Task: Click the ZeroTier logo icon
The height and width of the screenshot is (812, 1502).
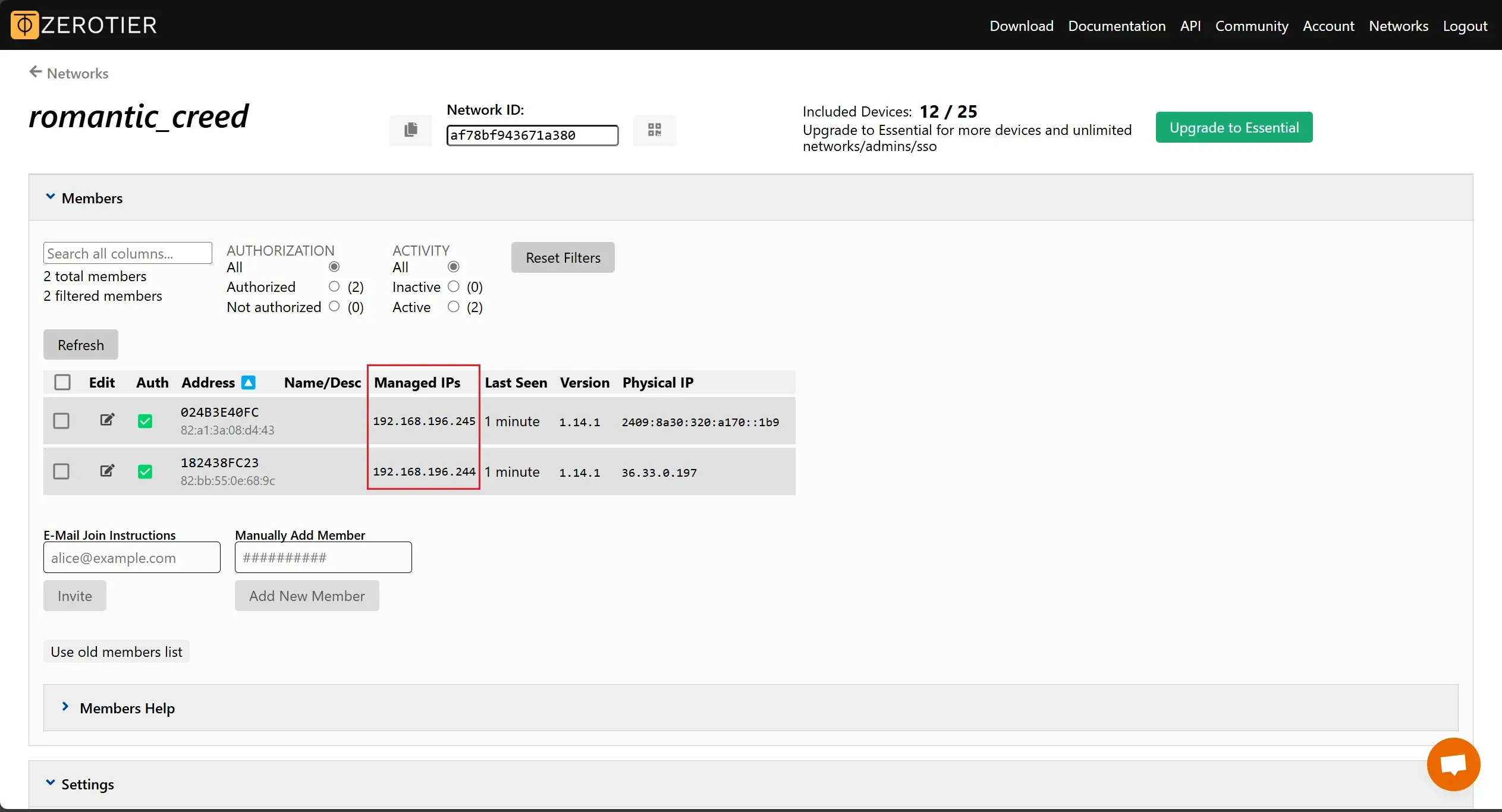Action: pyautogui.click(x=24, y=25)
